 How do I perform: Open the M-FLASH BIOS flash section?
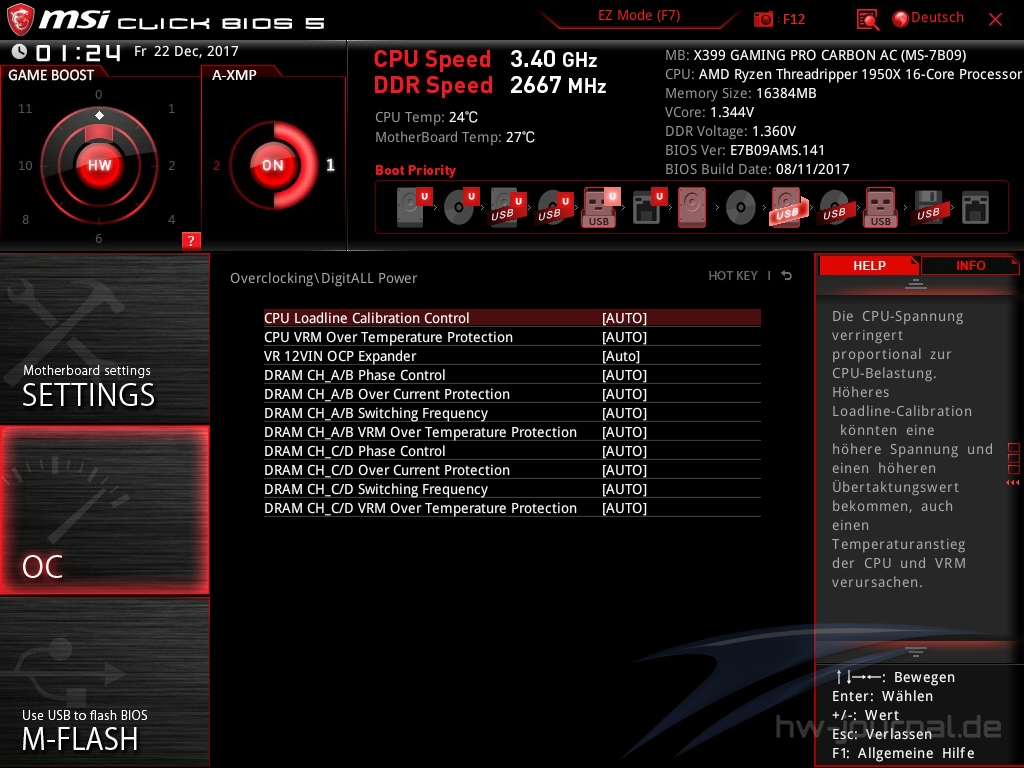pos(104,682)
